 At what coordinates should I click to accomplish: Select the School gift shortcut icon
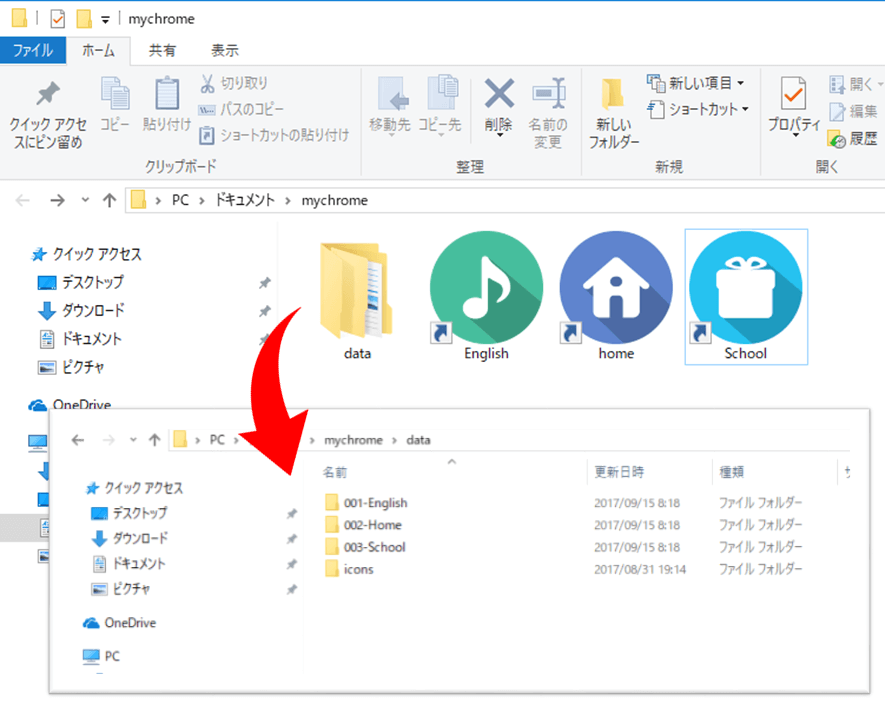click(x=745, y=294)
